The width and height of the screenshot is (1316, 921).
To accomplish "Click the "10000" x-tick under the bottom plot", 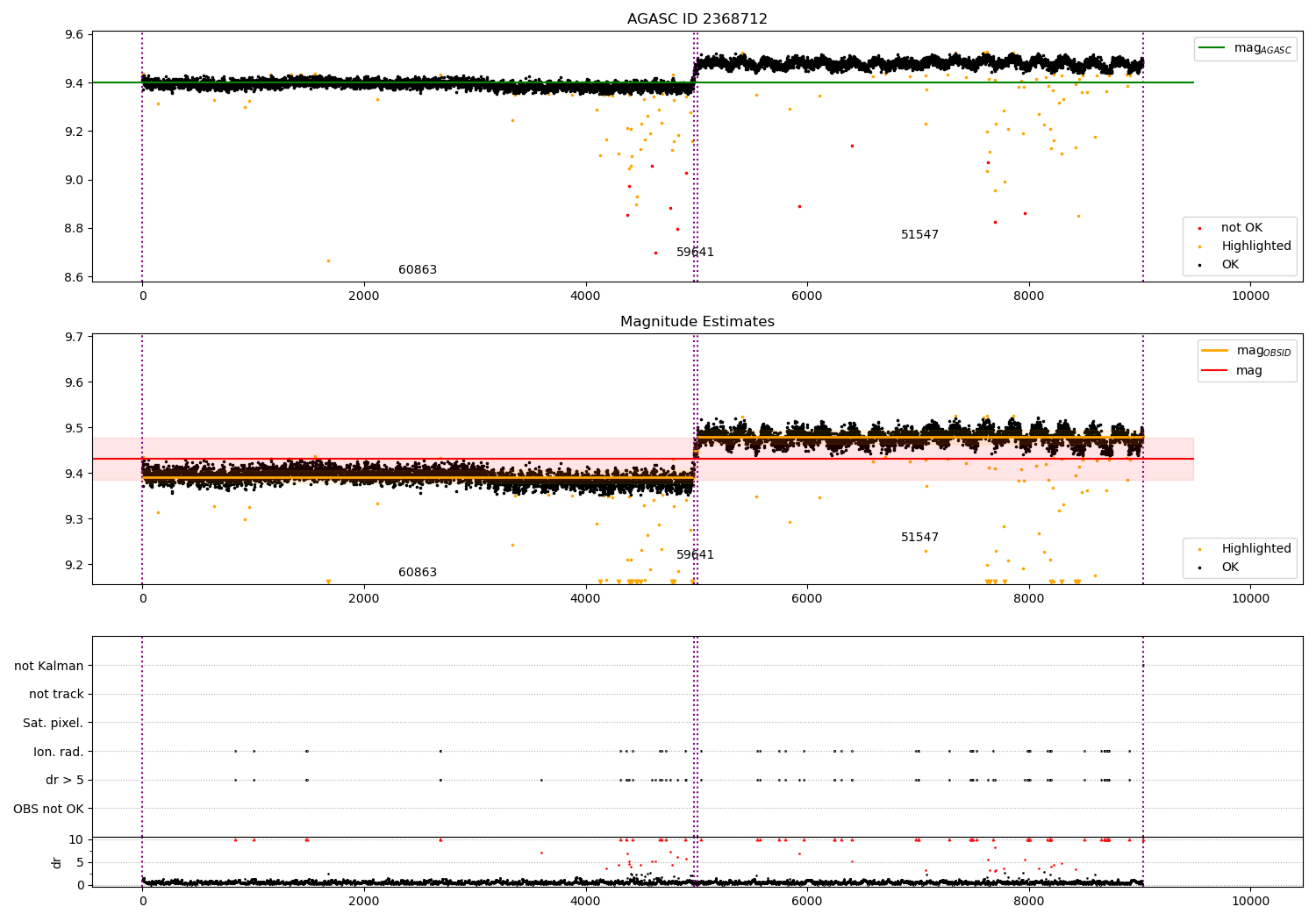I will point(1250,902).
